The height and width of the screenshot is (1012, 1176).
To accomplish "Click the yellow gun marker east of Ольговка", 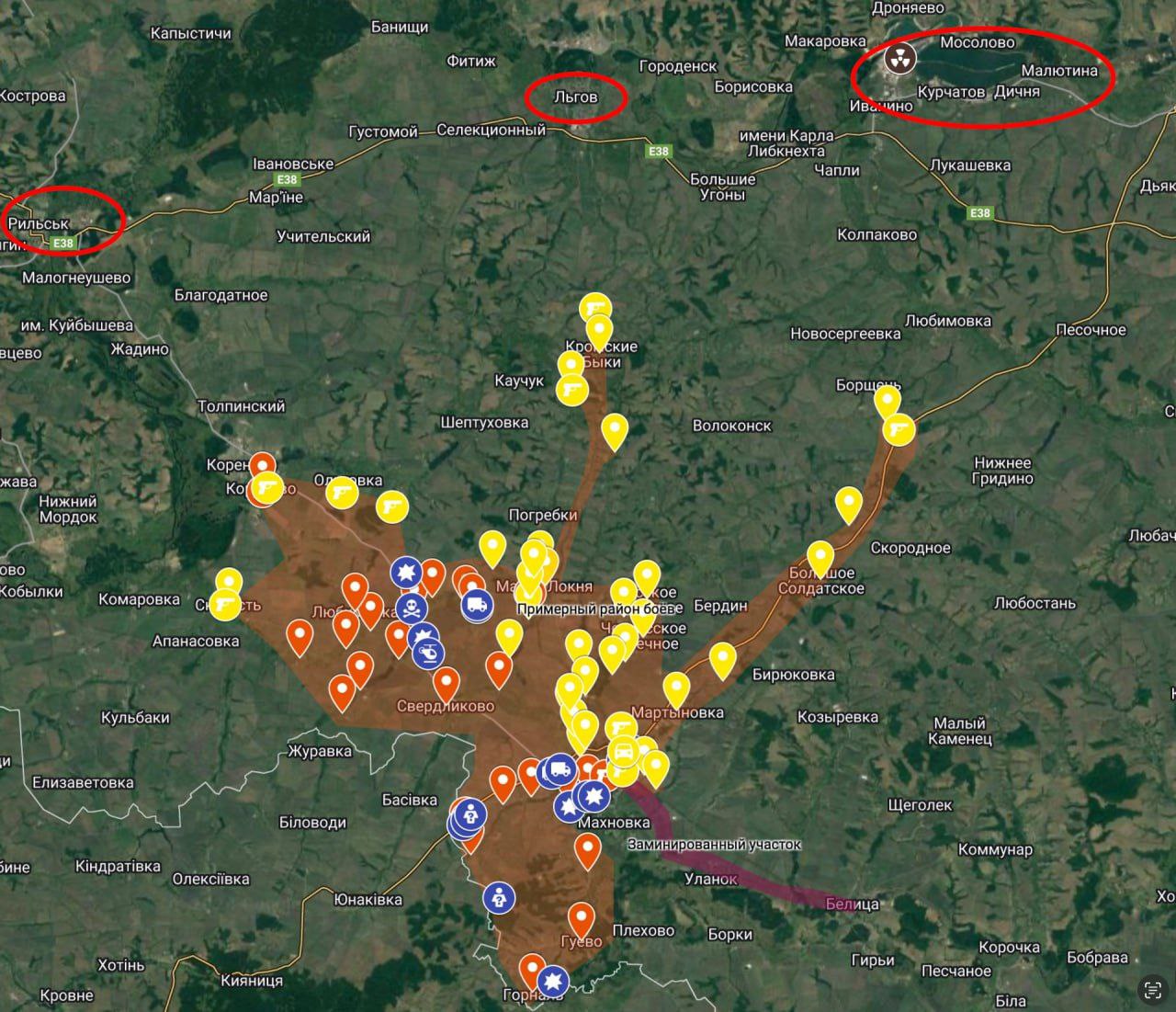I will click(x=391, y=506).
